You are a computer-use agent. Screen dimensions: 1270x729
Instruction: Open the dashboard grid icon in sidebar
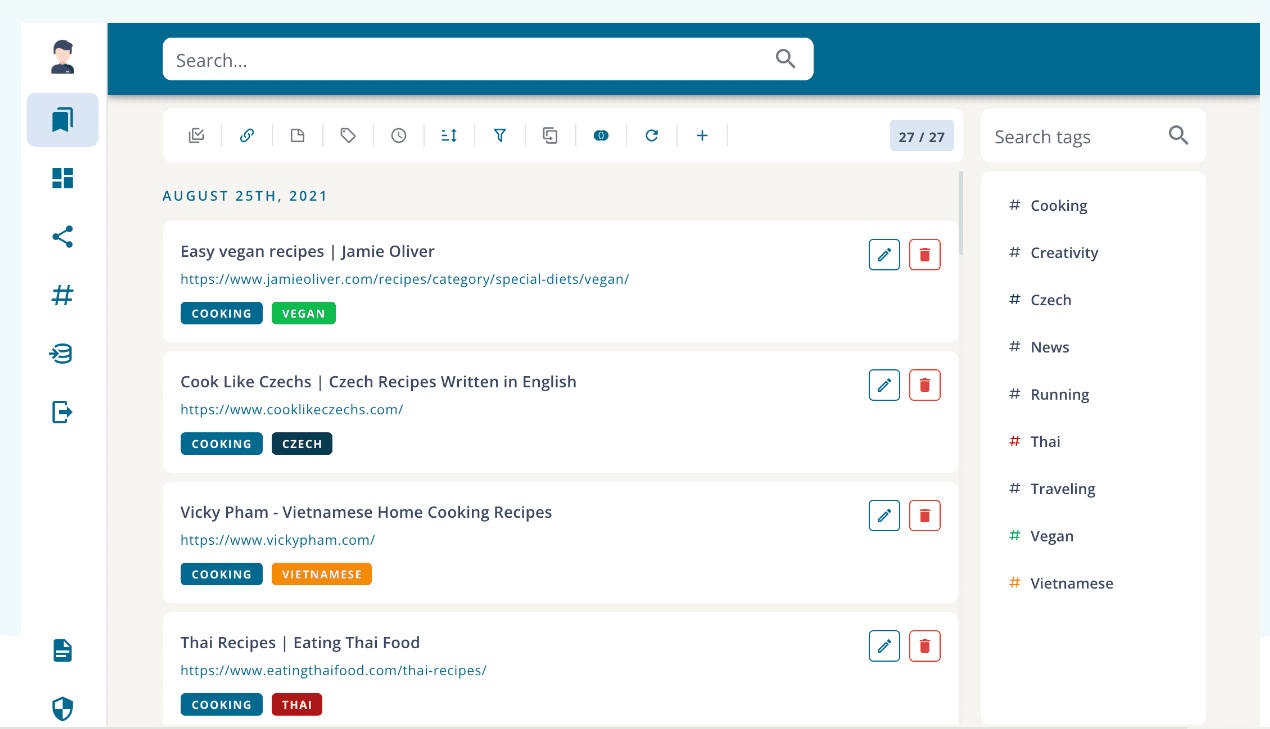point(62,178)
